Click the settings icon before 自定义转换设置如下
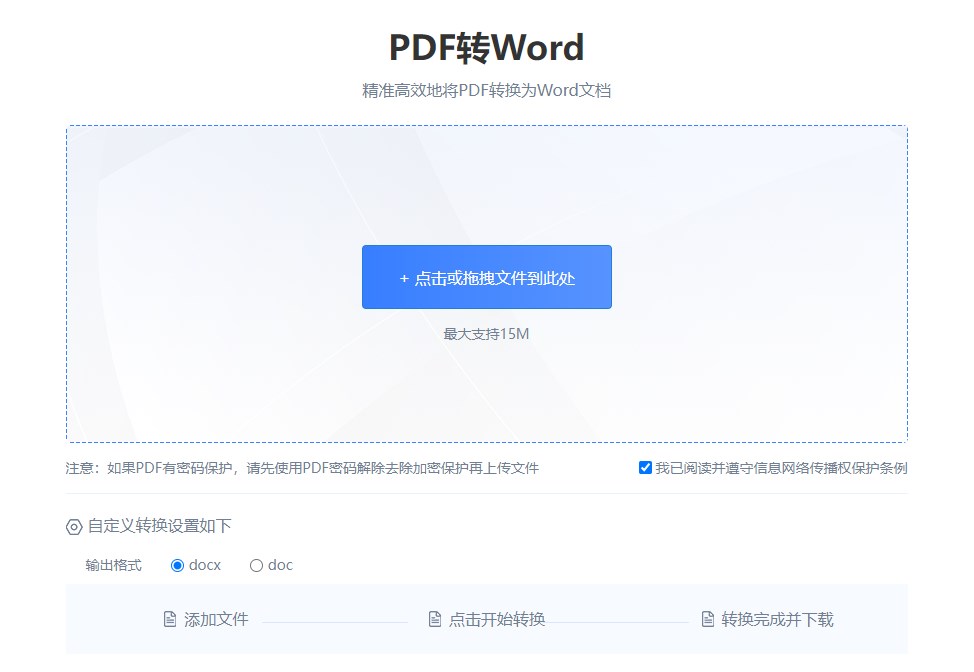Screen dimensions: 974x672 tap(72, 525)
